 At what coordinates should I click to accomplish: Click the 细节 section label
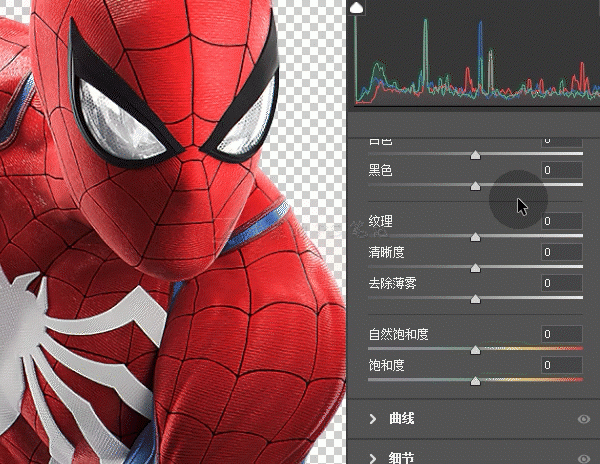click(401, 458)
